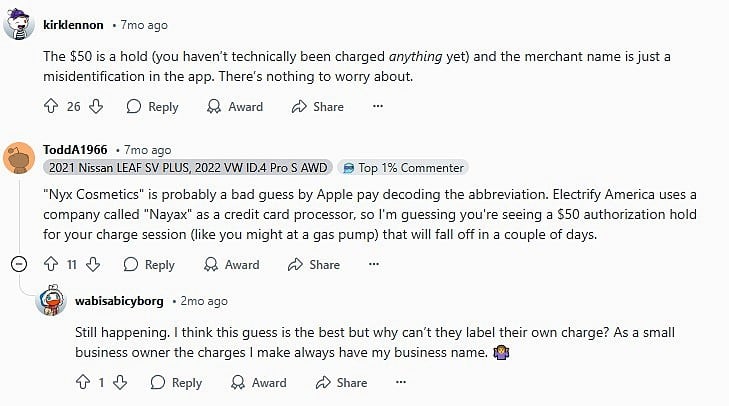Open wabisabicyborg's profile link

click(x=121, y=300)
